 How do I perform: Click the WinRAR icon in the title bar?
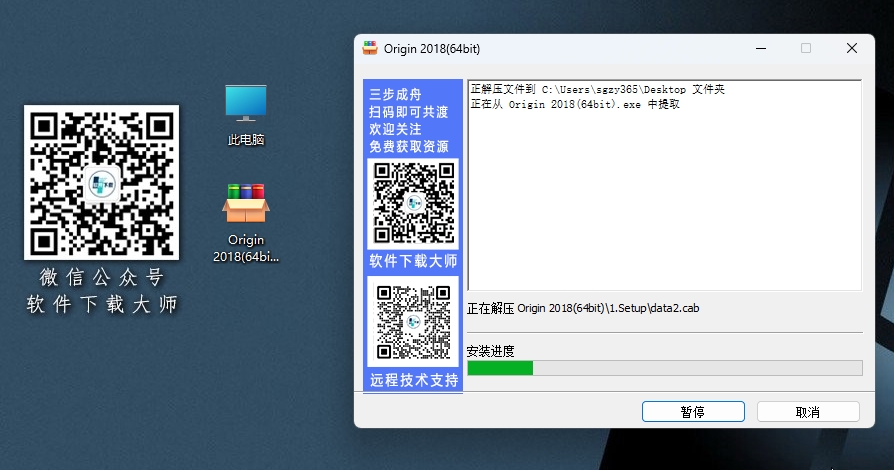coord(370,48)
